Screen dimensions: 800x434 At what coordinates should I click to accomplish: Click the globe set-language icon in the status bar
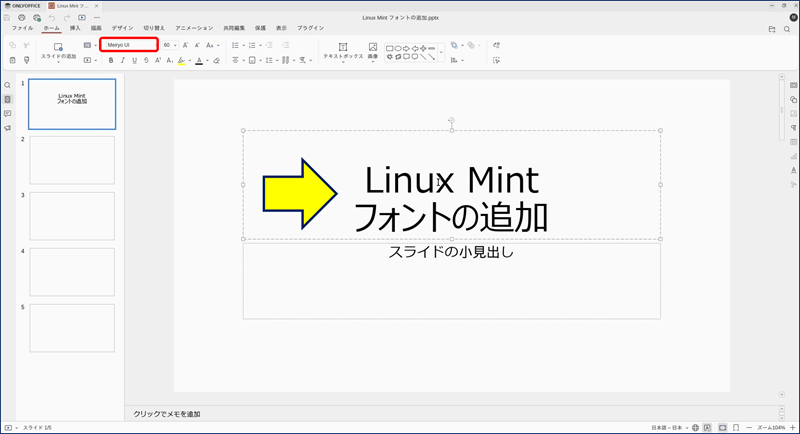click(695, 427)
